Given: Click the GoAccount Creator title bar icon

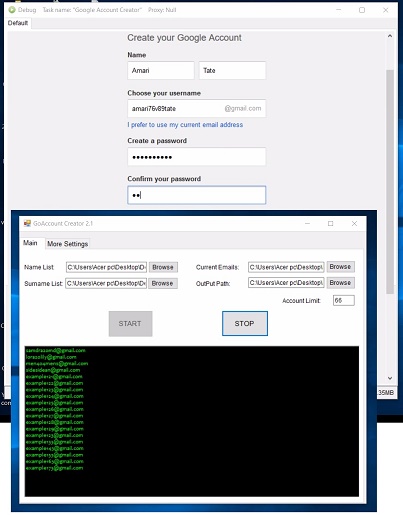Looking at the screenshot, I should (27, 223).
